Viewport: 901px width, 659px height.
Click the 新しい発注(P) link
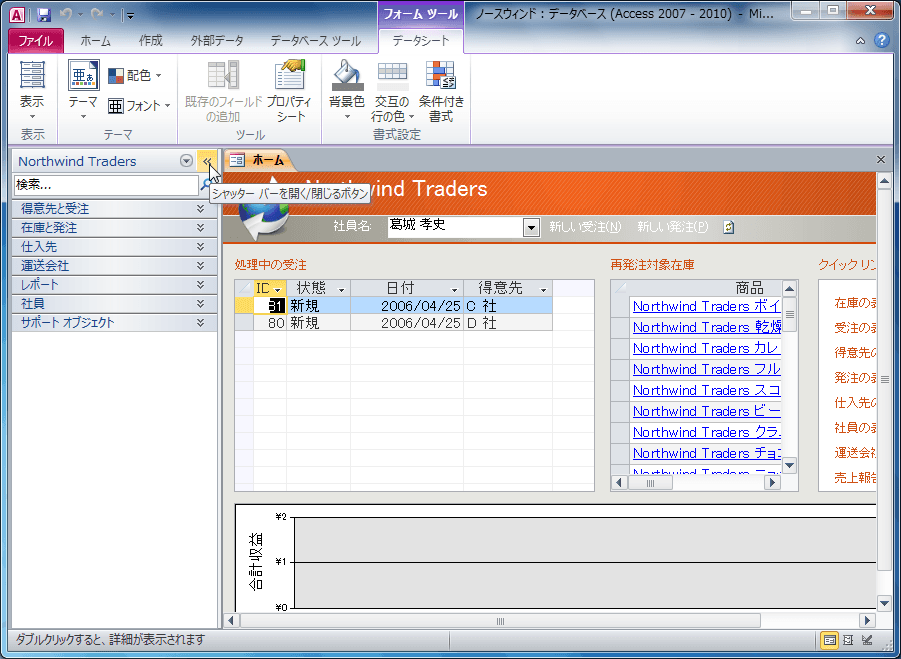pyautogui.click(x=672, y=227)
